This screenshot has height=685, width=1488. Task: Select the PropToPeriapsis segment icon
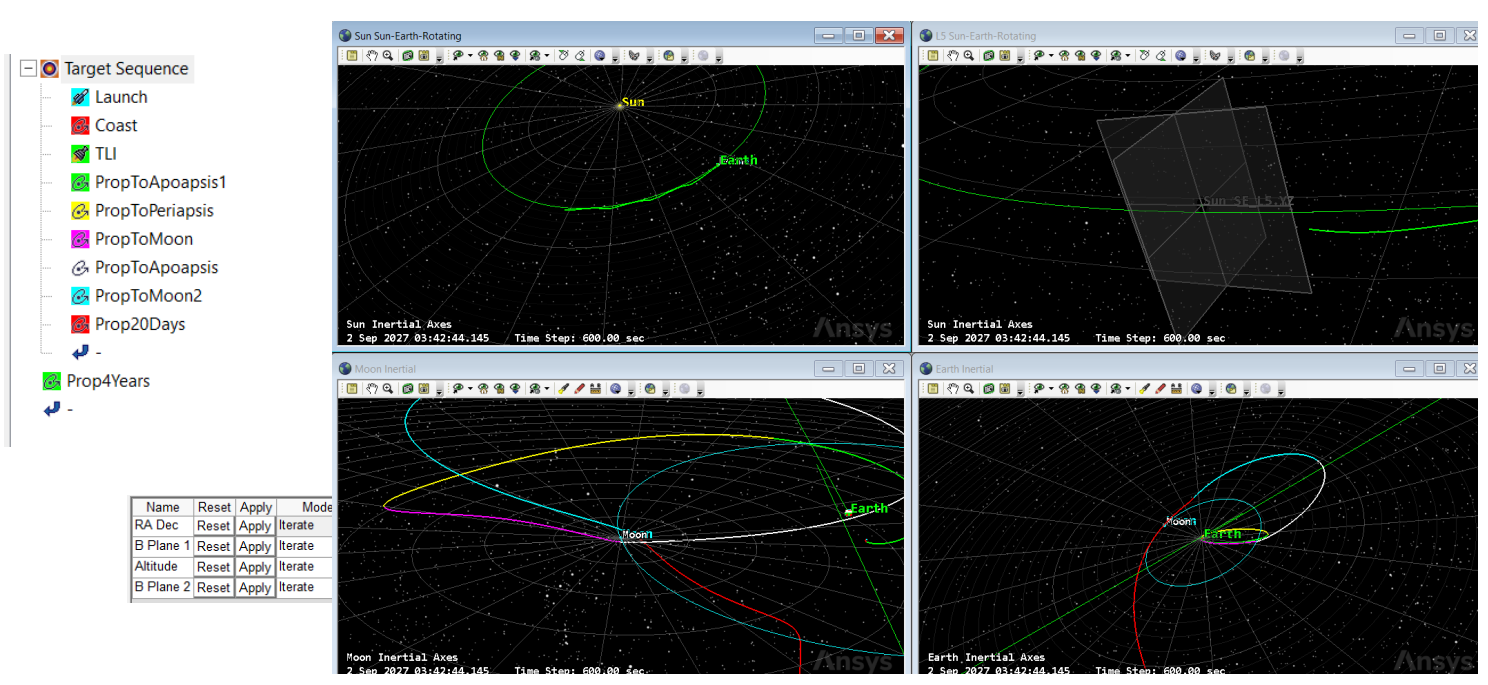click(x=80, y=210)
